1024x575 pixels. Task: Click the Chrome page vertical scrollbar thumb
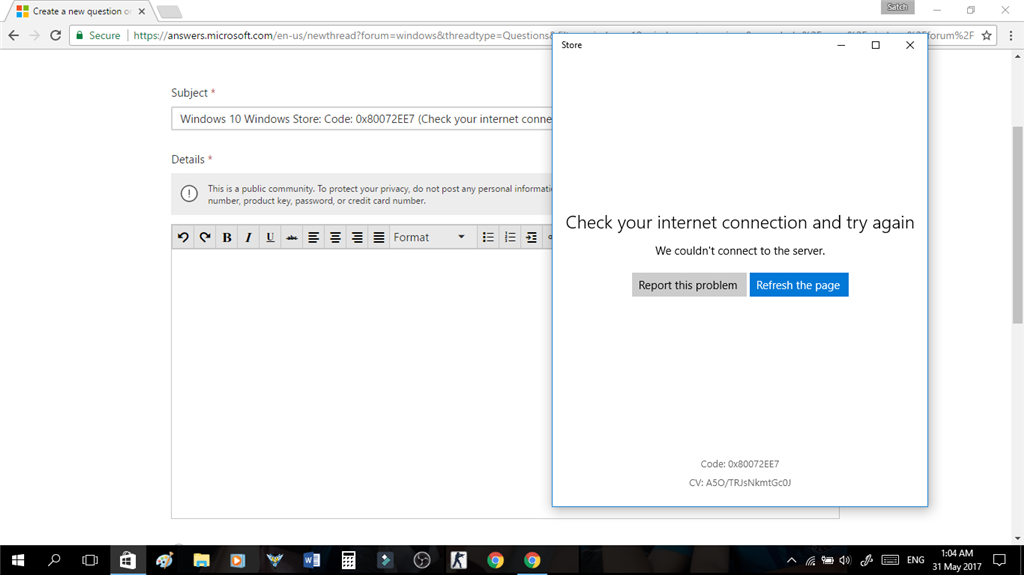click(1017, 224)
